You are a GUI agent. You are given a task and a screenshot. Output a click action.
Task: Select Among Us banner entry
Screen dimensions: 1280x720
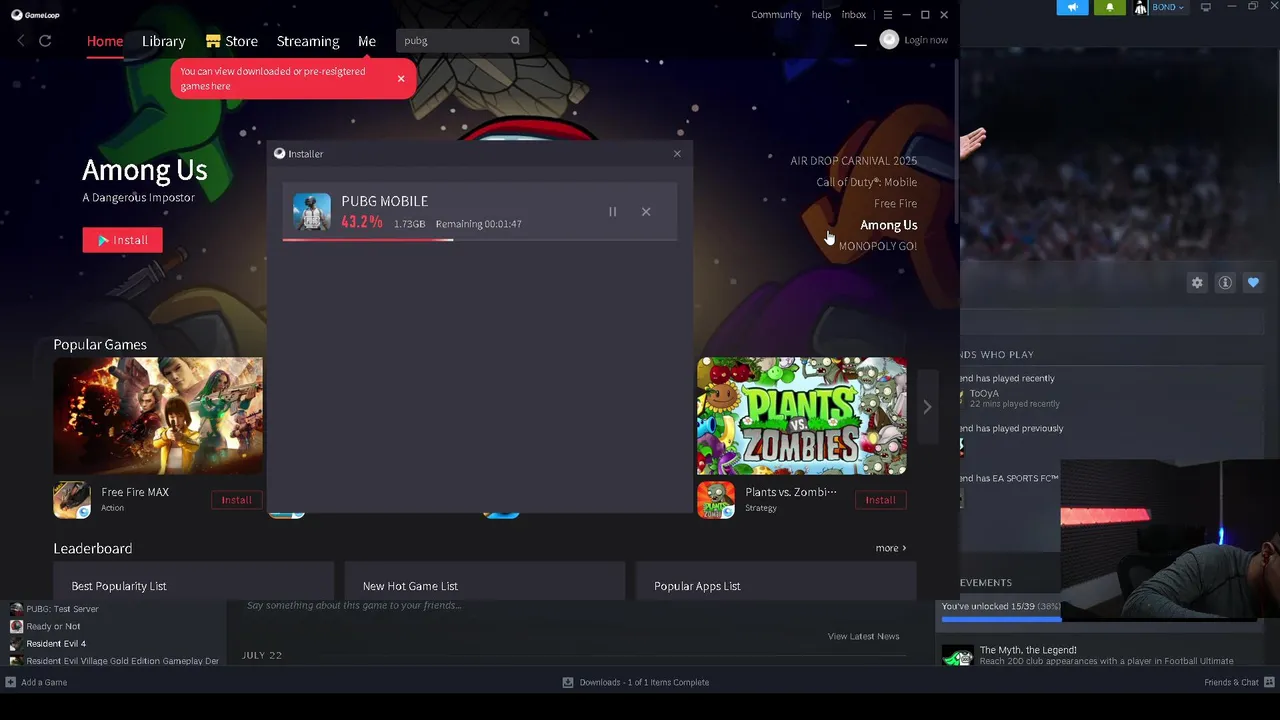[888, 225]
